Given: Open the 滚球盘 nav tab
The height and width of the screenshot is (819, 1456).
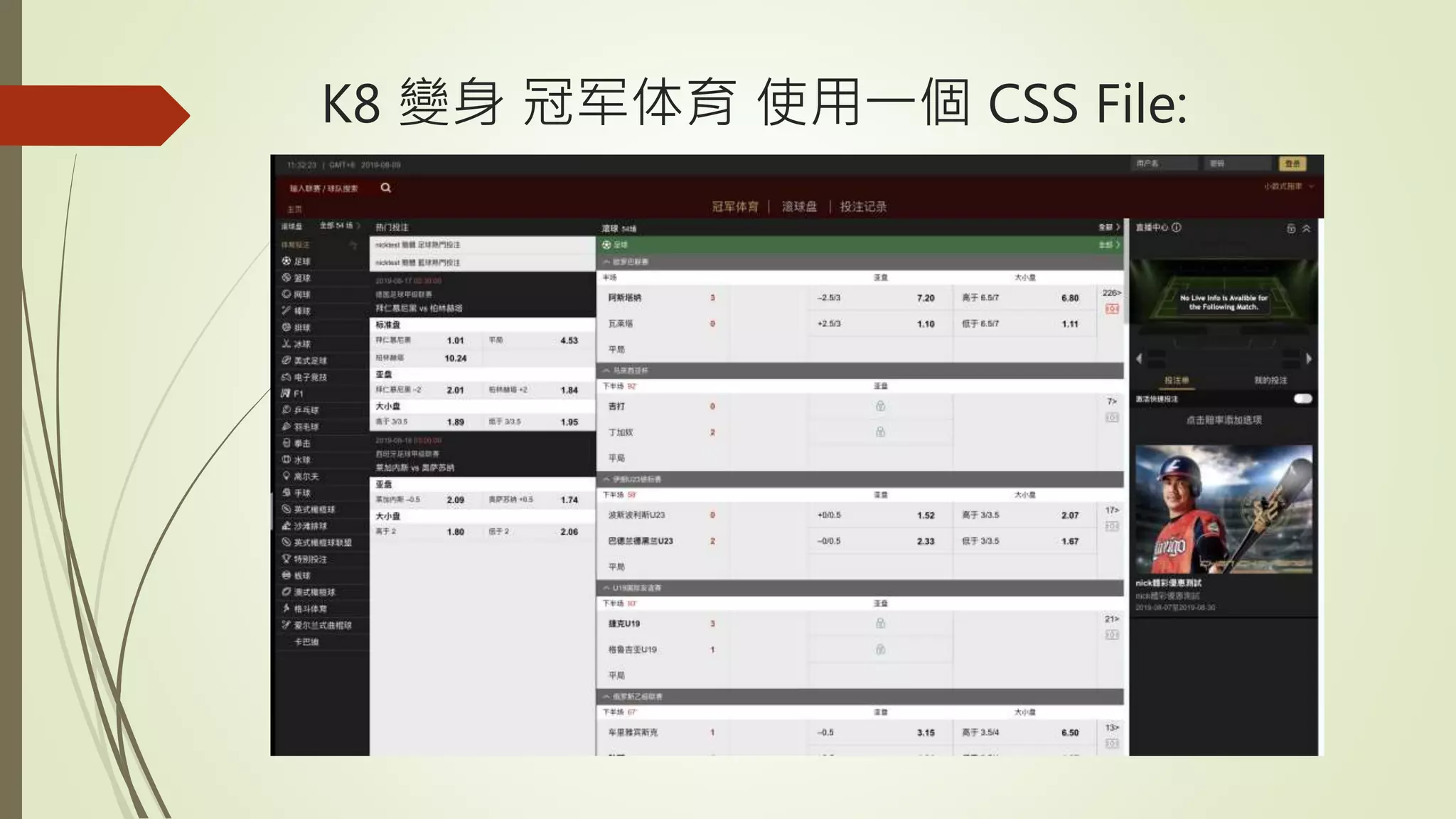Looking at the screenshot, I should tap(799, 207).
